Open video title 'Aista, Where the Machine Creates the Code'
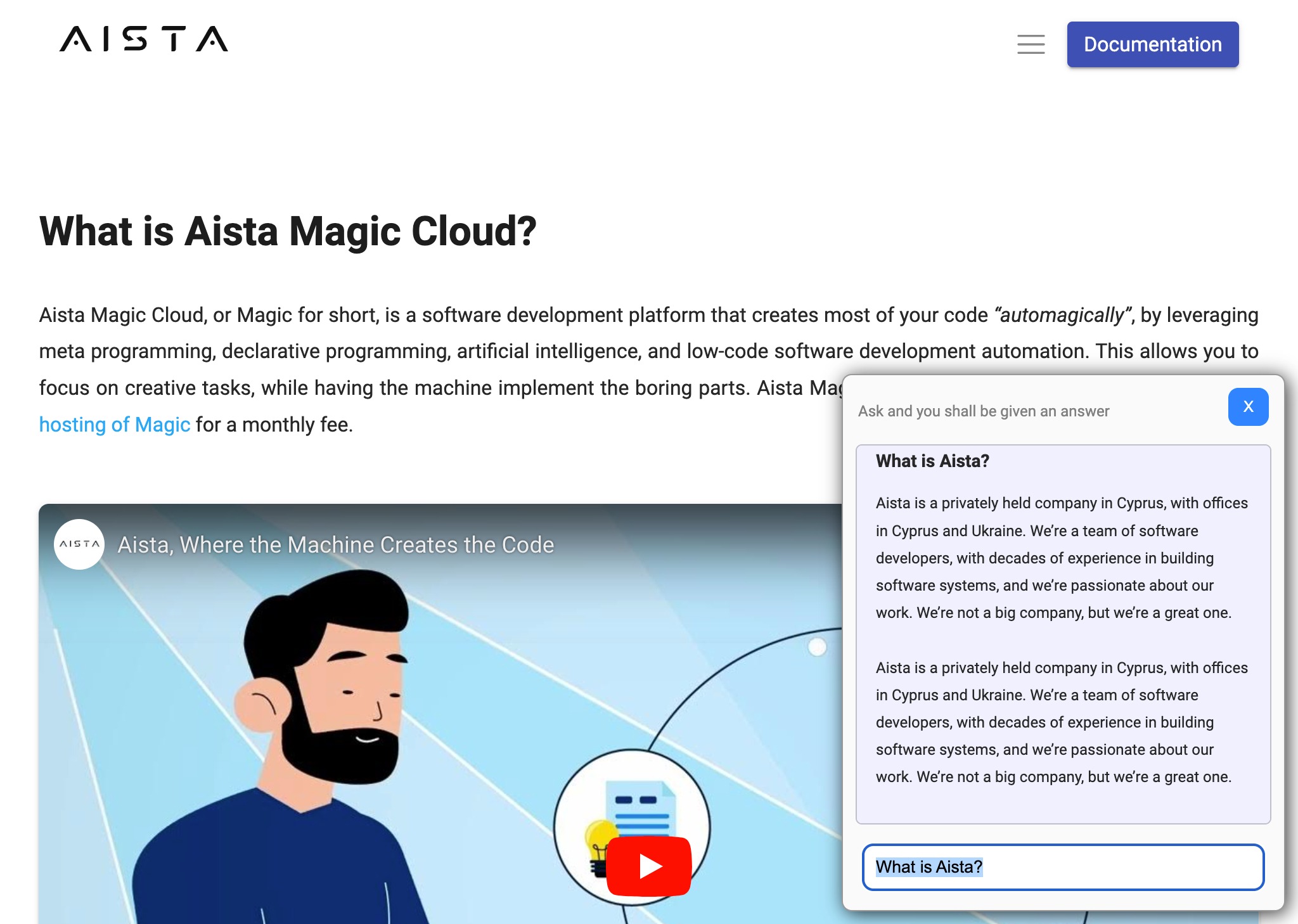The image size is (1298, 924). pyautogui.click(x=336, y=545)
